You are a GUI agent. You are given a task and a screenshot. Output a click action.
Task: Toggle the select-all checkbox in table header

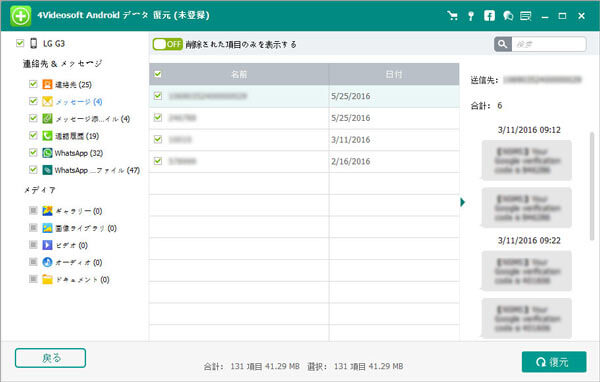tap(158, 74)
